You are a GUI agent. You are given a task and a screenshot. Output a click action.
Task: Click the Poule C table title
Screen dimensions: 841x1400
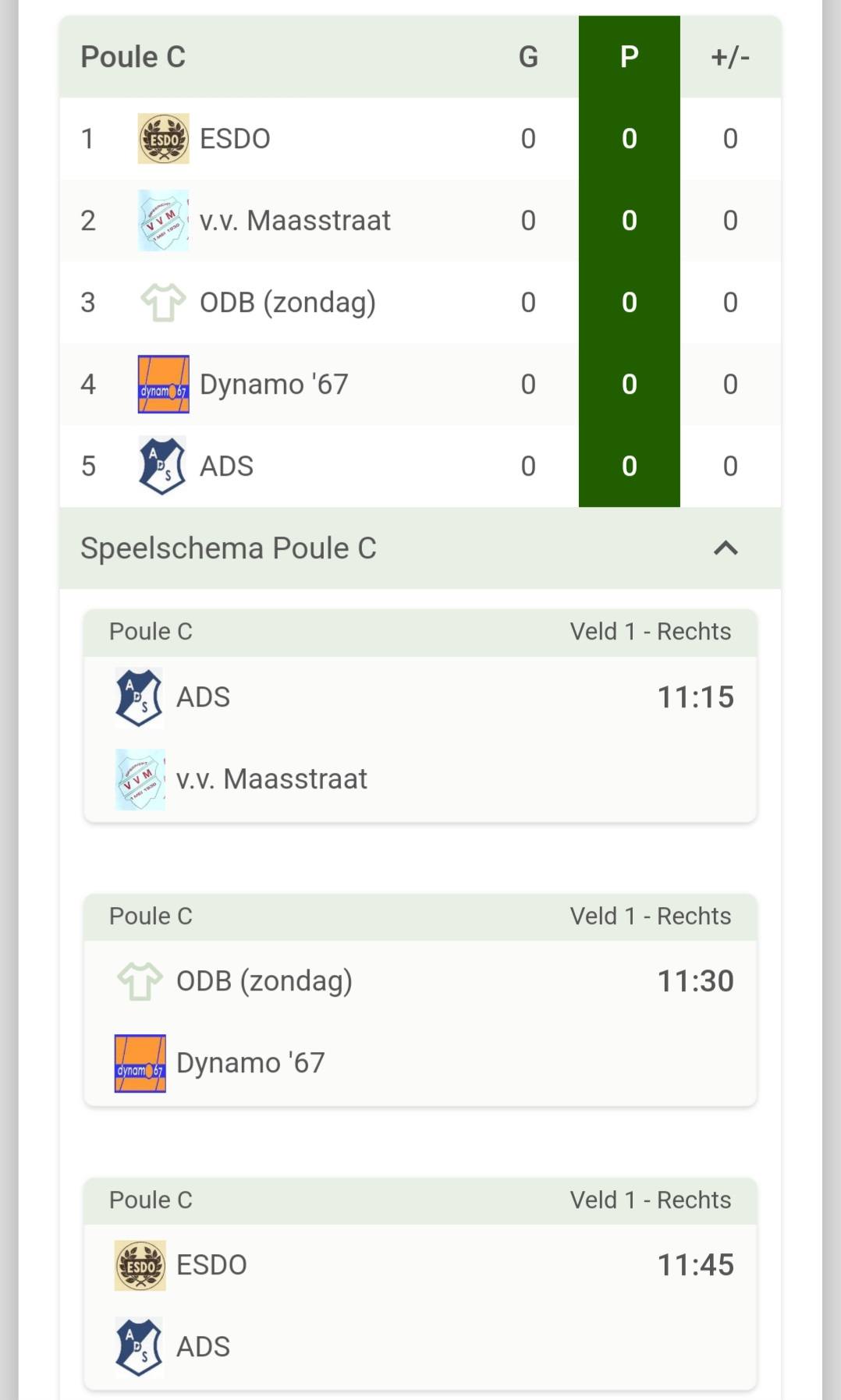coord(133,57)
